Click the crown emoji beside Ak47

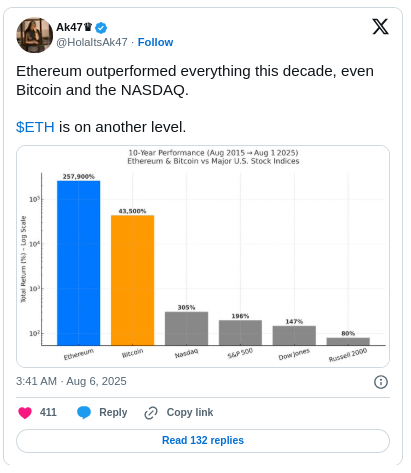88,27
